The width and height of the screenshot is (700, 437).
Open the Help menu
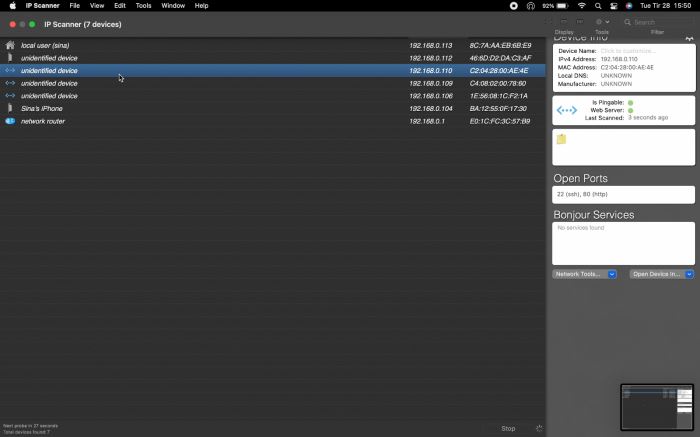201,6
